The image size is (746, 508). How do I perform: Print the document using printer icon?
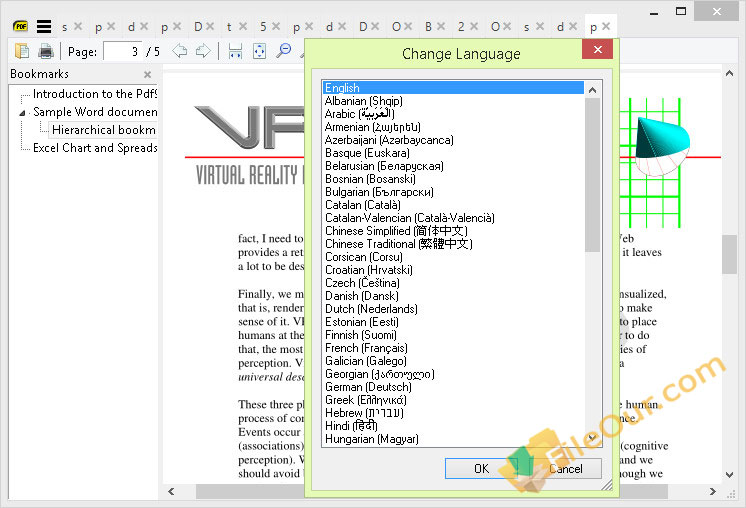point(46,51)
